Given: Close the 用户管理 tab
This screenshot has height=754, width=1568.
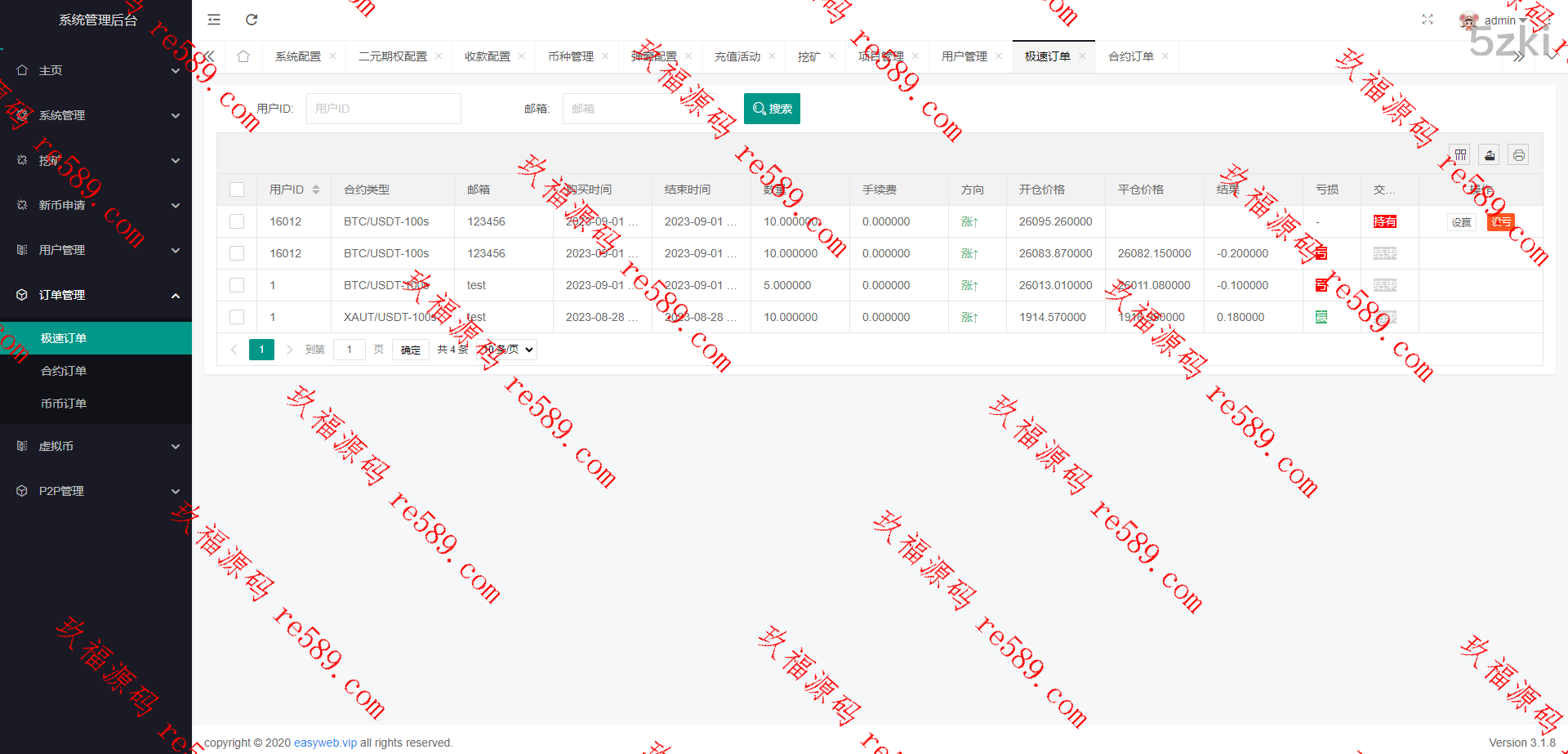Looking at the screenshot, I should coord(999,56).
